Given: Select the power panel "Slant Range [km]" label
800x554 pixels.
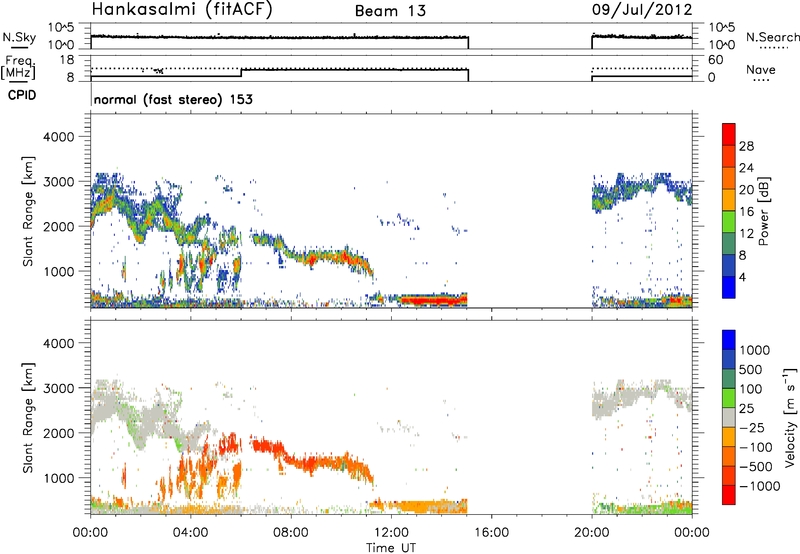Looking at the screenshot, I should point(28,211).
